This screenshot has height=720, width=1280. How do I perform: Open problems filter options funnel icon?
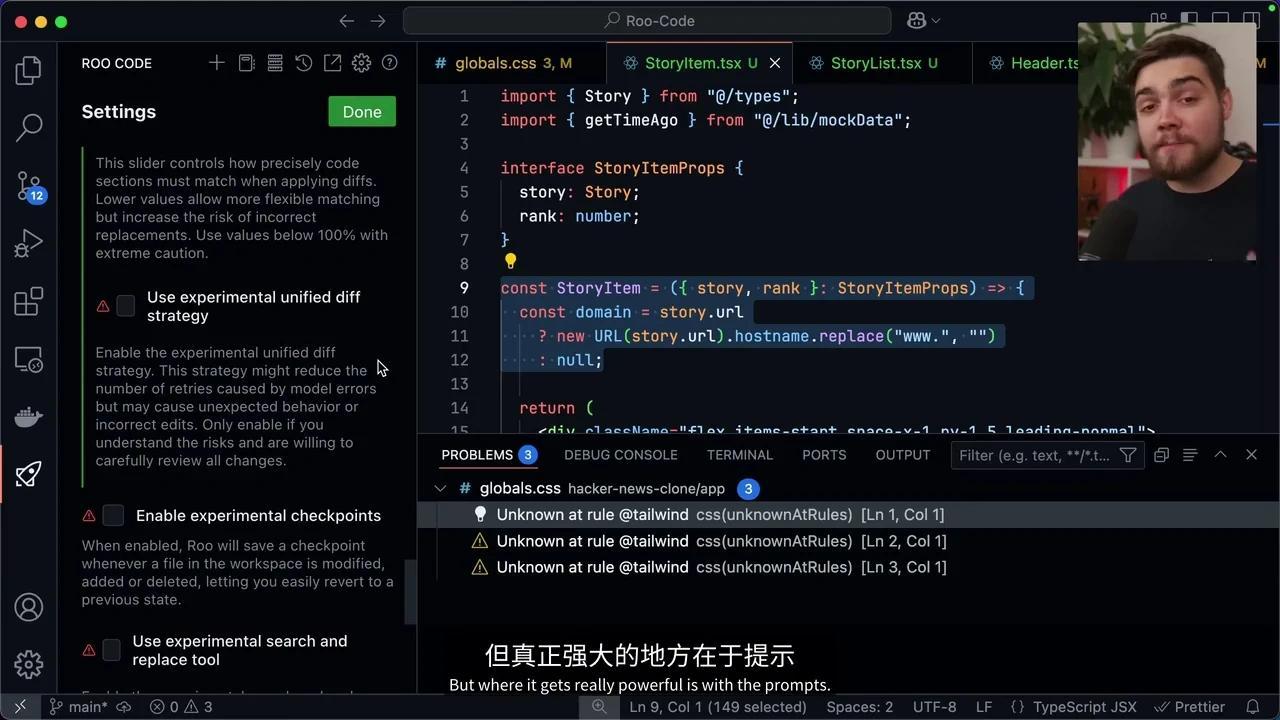point(1128,455)
